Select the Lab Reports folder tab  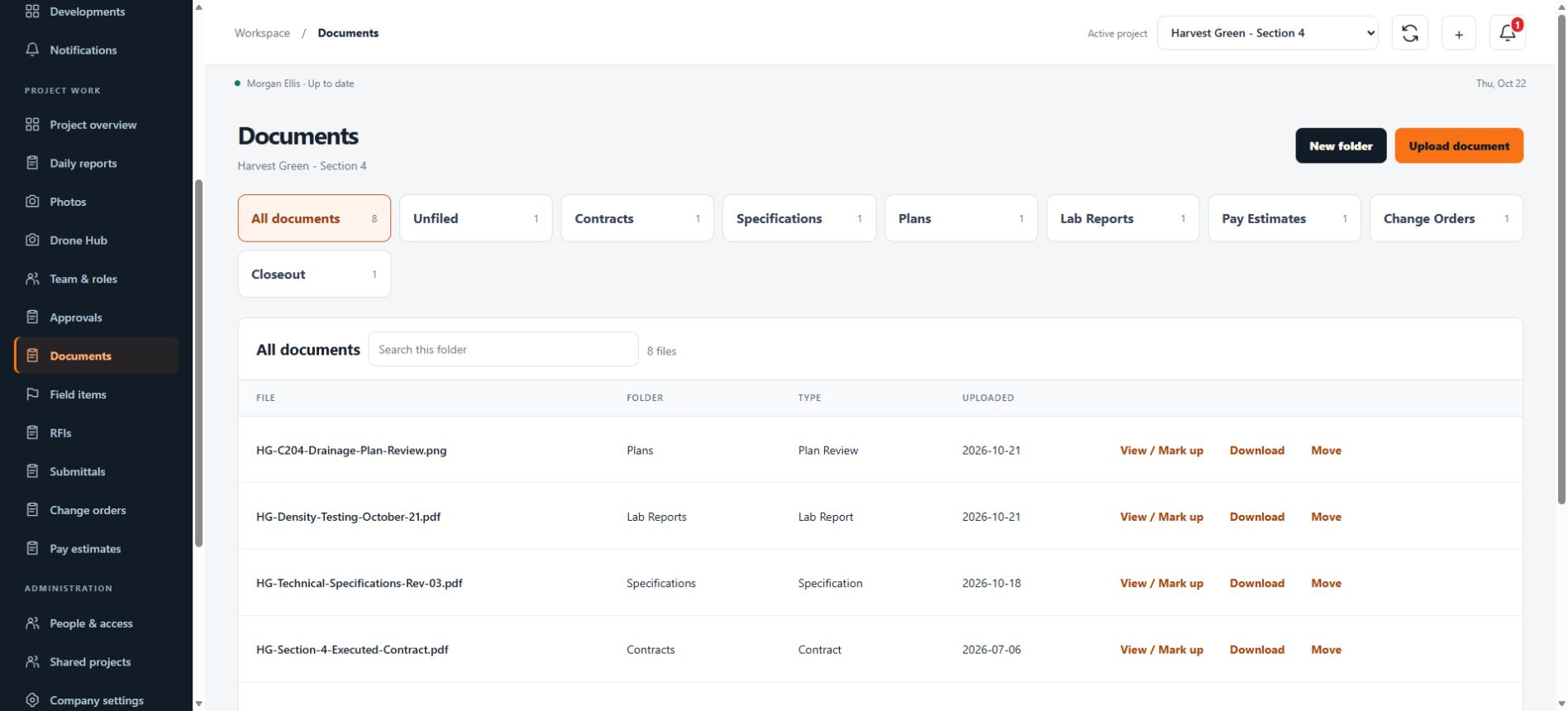(1122, 218)
